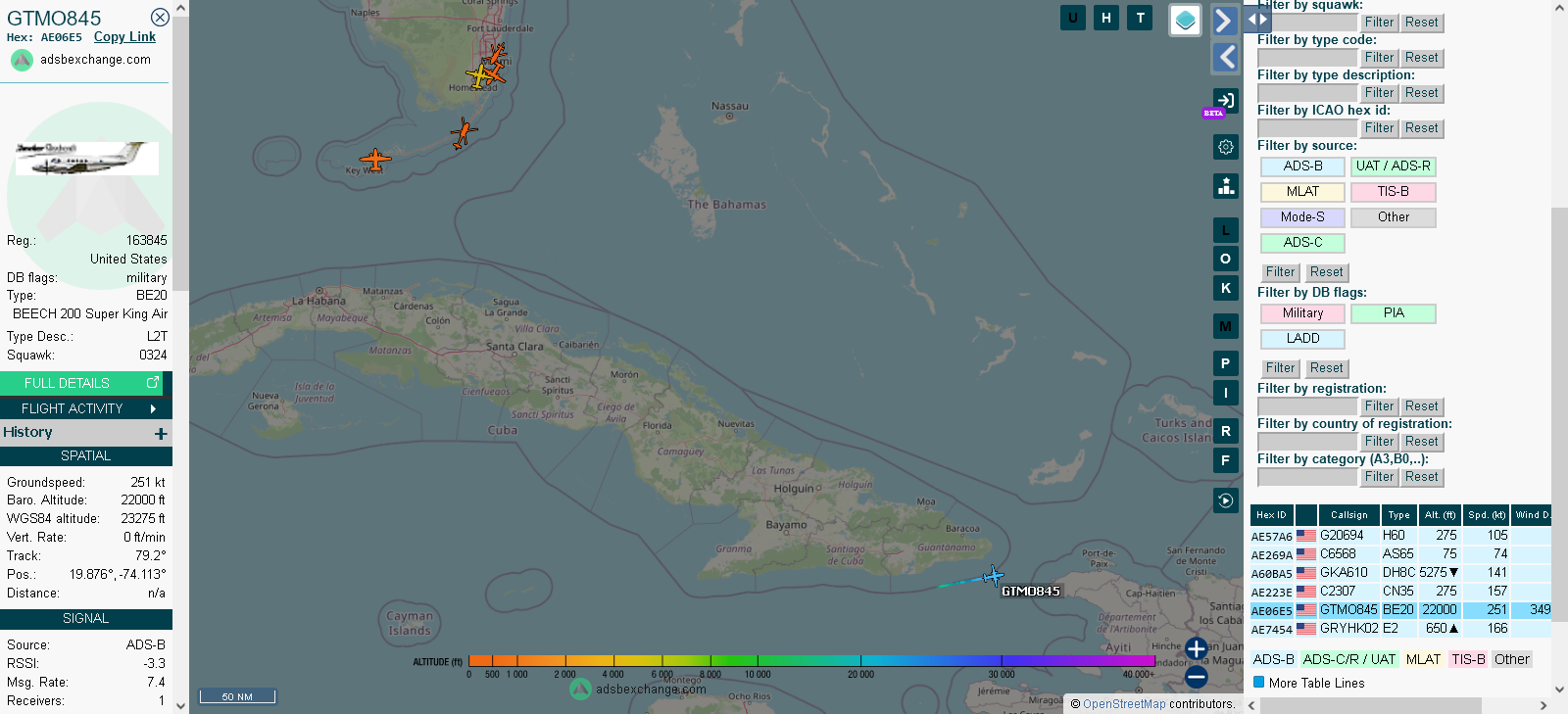Select Military DB flag filter
1568x714 pixels.
pos(1302,313)
